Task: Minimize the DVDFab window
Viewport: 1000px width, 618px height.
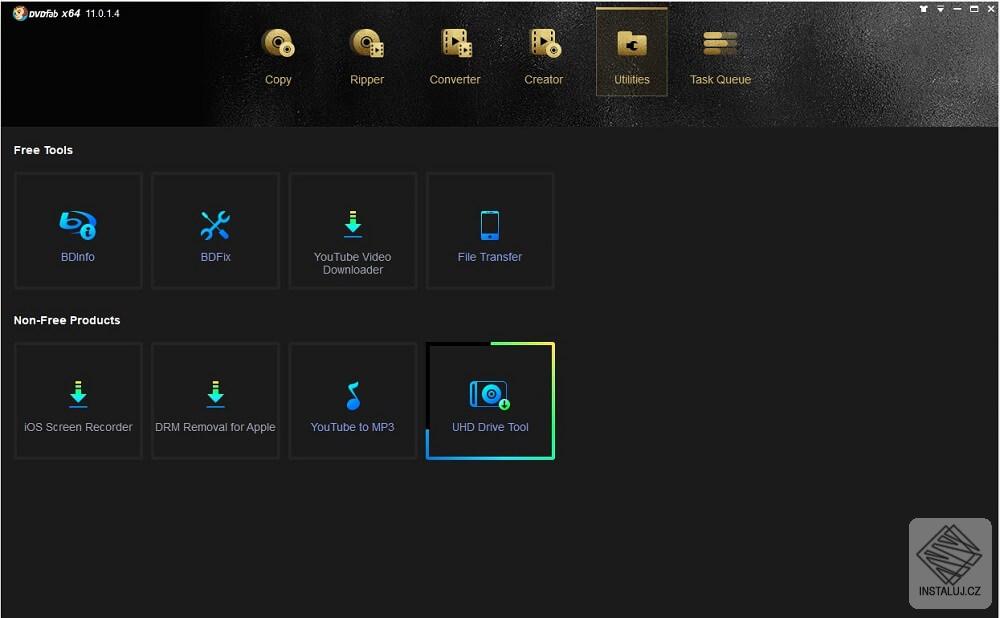Action: 957,9
